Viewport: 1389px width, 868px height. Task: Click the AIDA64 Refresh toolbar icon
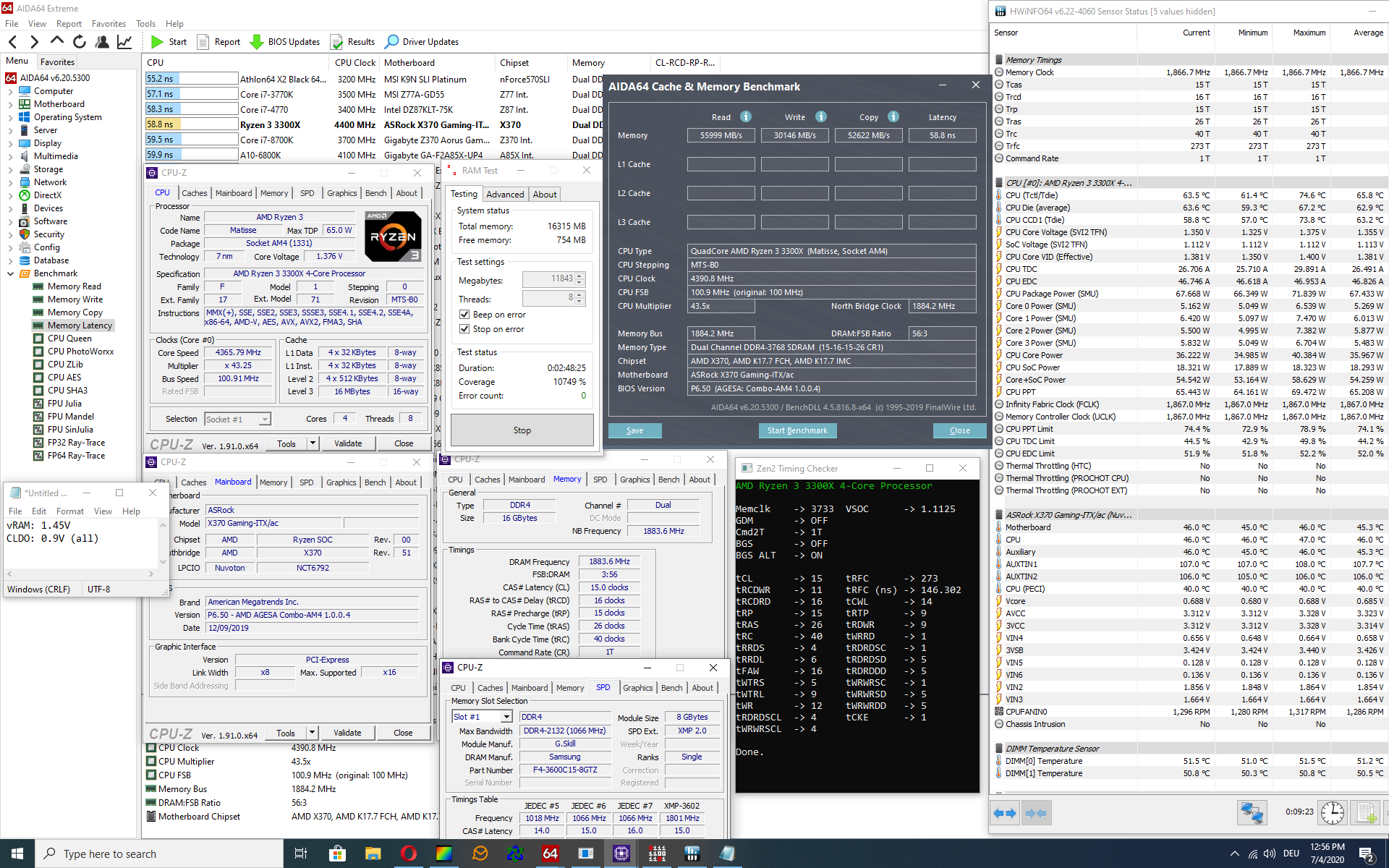click(x=80, y=42)
